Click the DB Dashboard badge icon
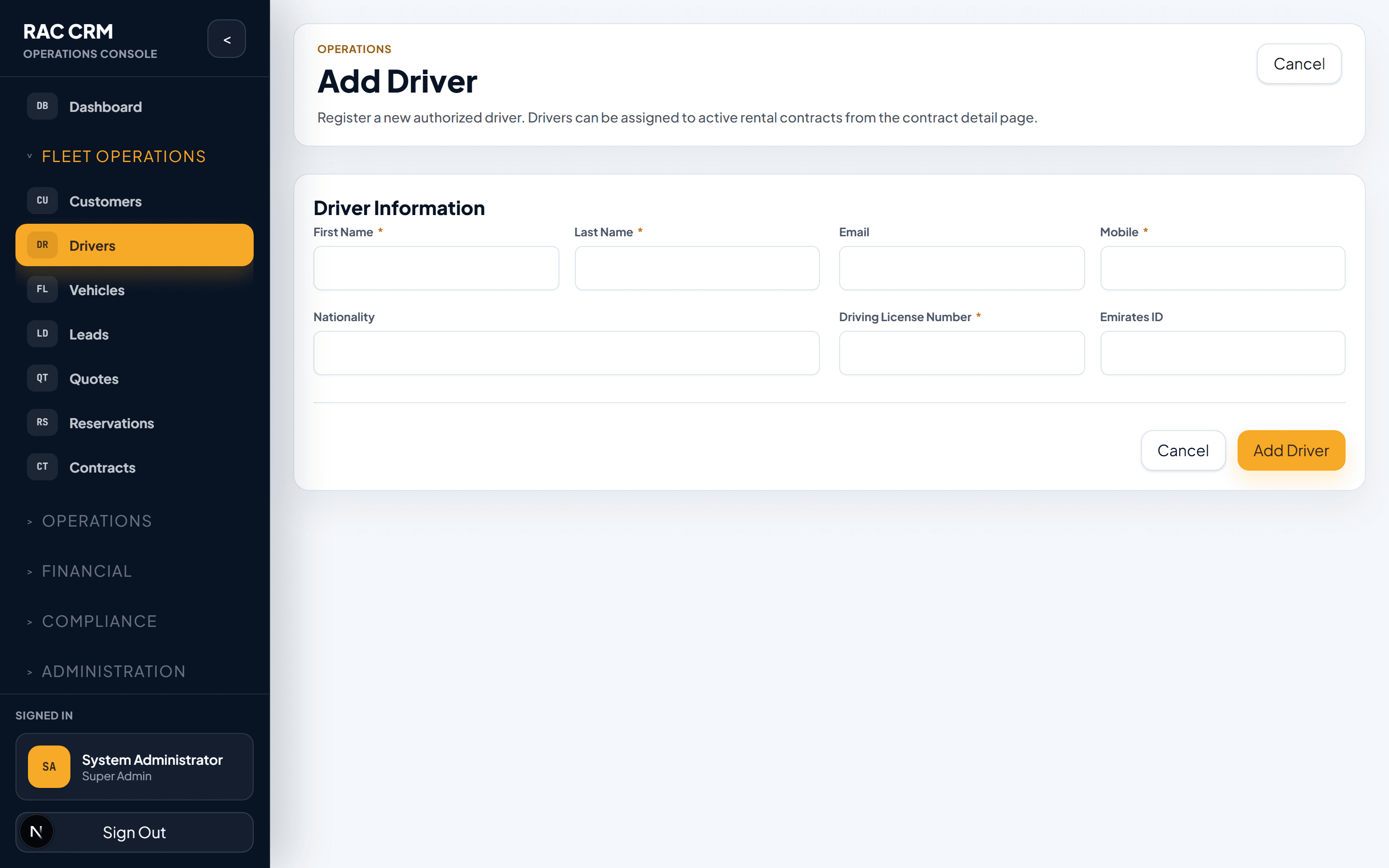Image resolution: width=1389 pixels, height=868 pixels. (42, 106)
